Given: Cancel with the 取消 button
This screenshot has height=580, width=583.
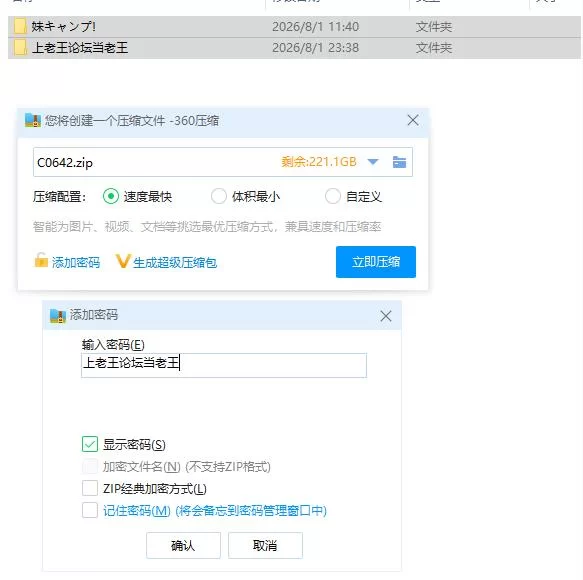Looking at the screenshot, I should 265,545.
